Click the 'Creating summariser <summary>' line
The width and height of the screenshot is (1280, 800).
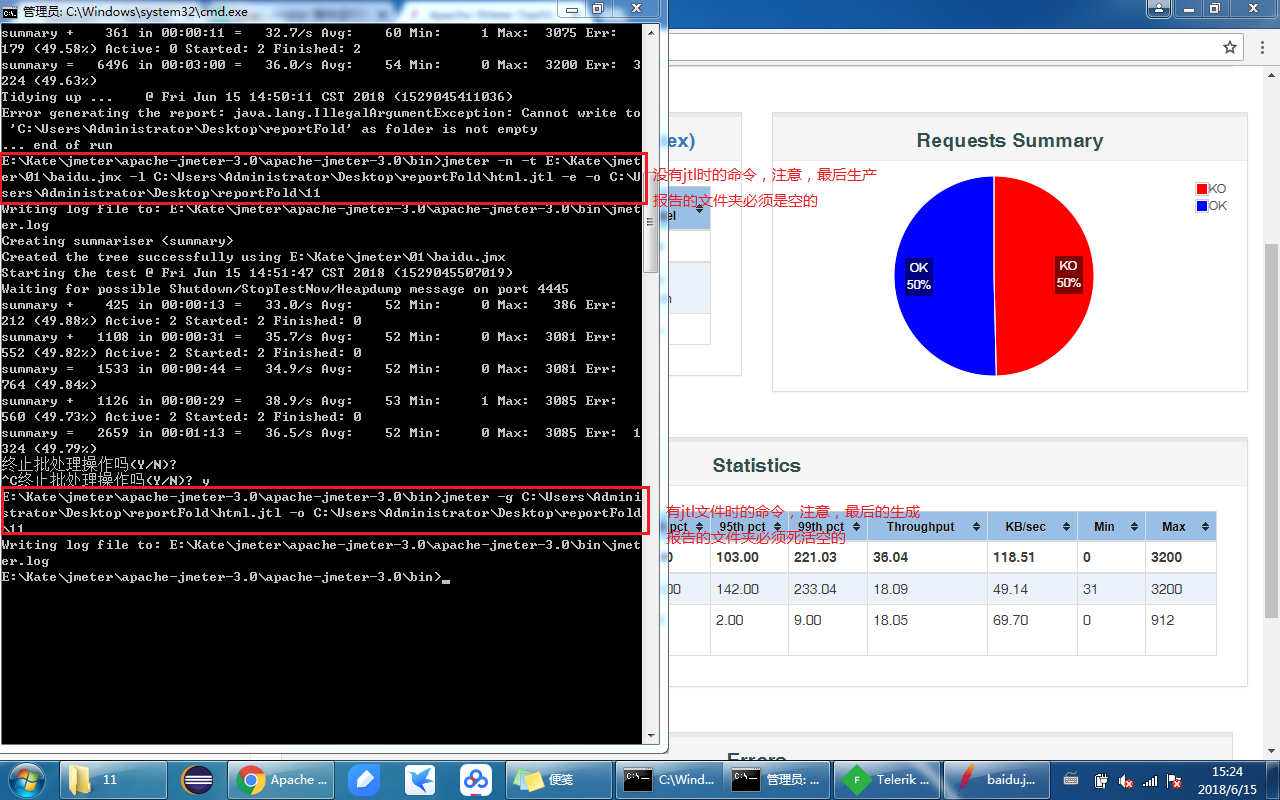(117, 241)
